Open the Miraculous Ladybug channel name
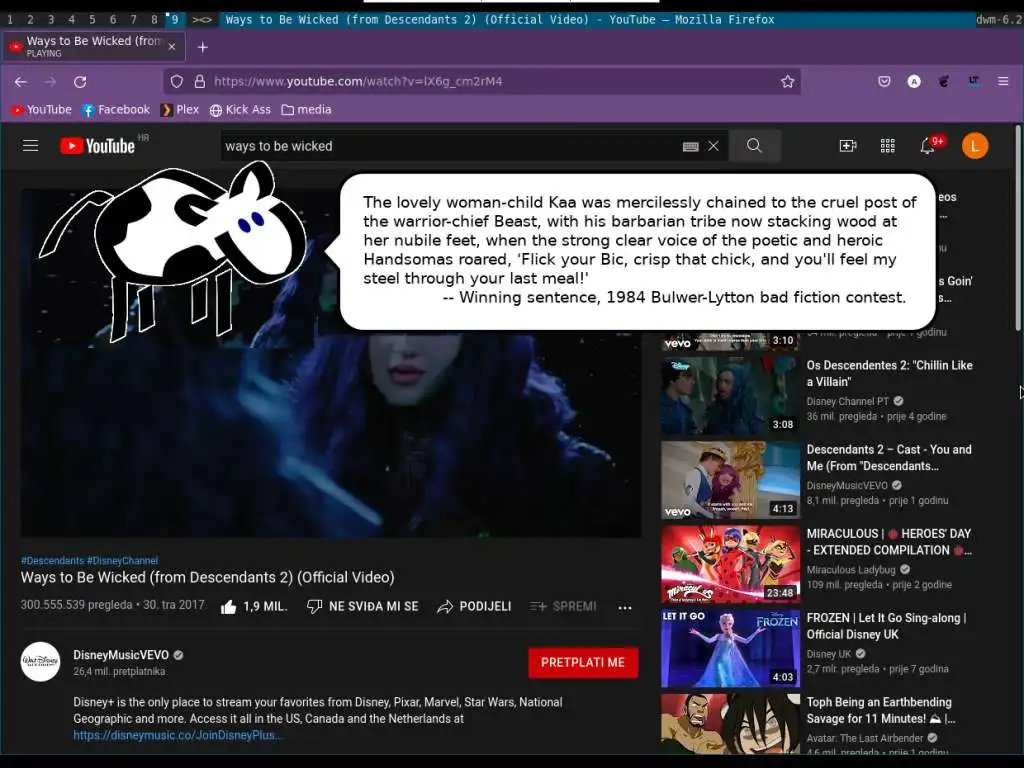Image resolution: width=1024 pixels, height=768 pixels. click(x=851, y=570)
